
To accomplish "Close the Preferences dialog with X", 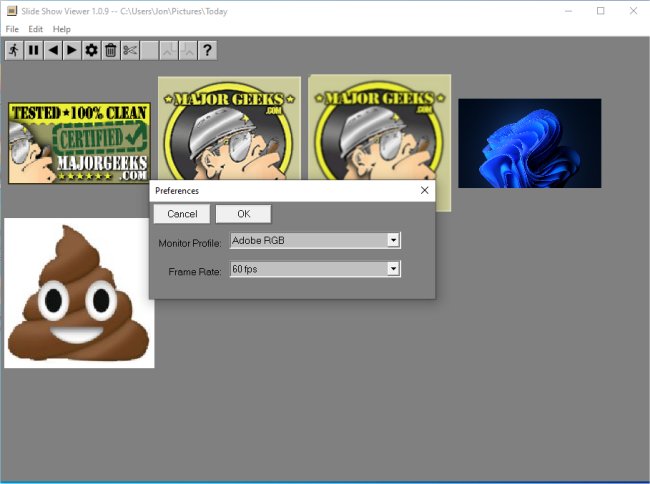I will (424, 190).
